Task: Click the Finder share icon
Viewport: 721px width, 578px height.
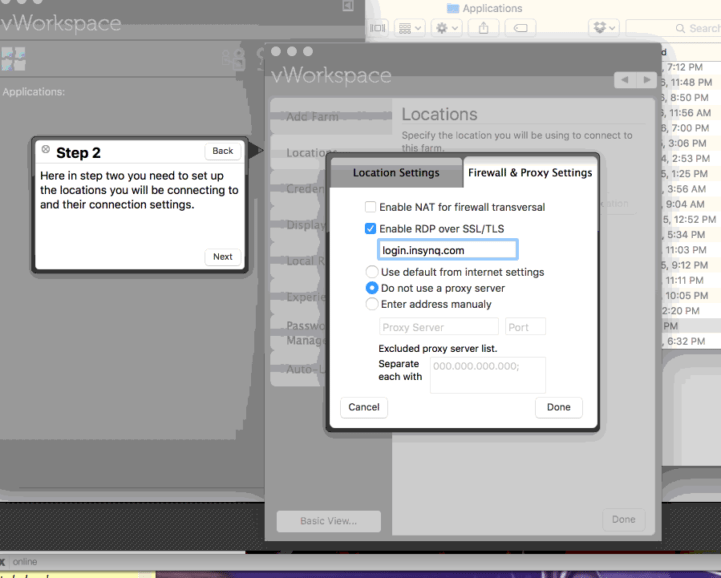Action: (x=483, y=28)
